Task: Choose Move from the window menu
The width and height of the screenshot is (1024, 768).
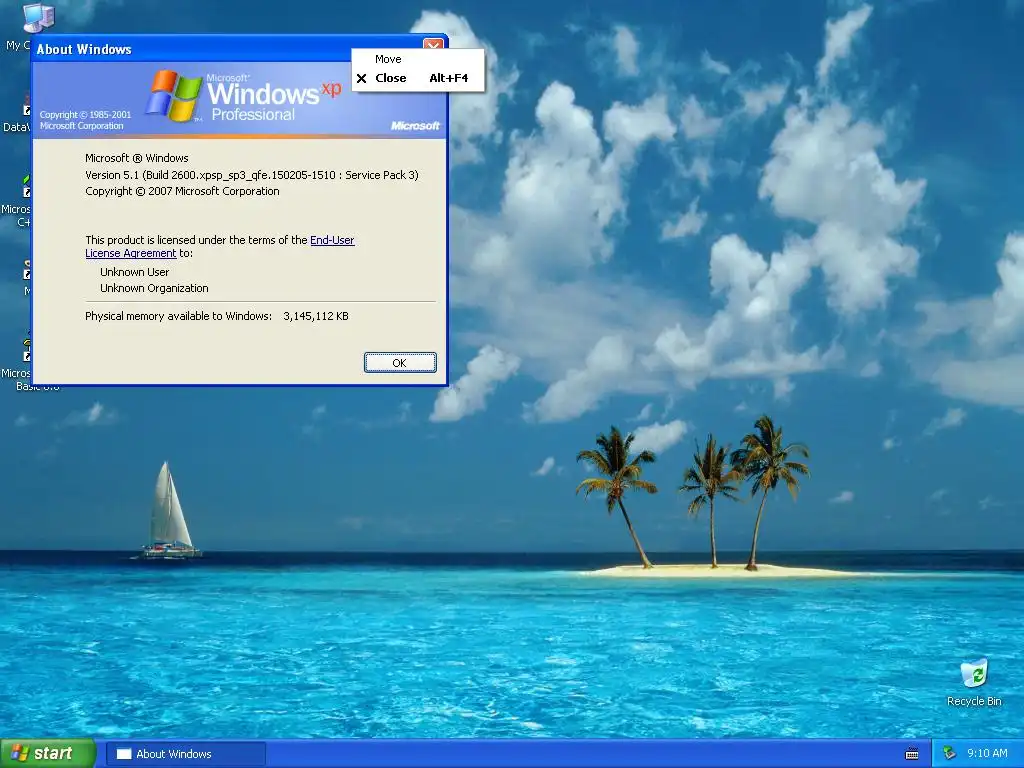Action: [x=418, y=59]
